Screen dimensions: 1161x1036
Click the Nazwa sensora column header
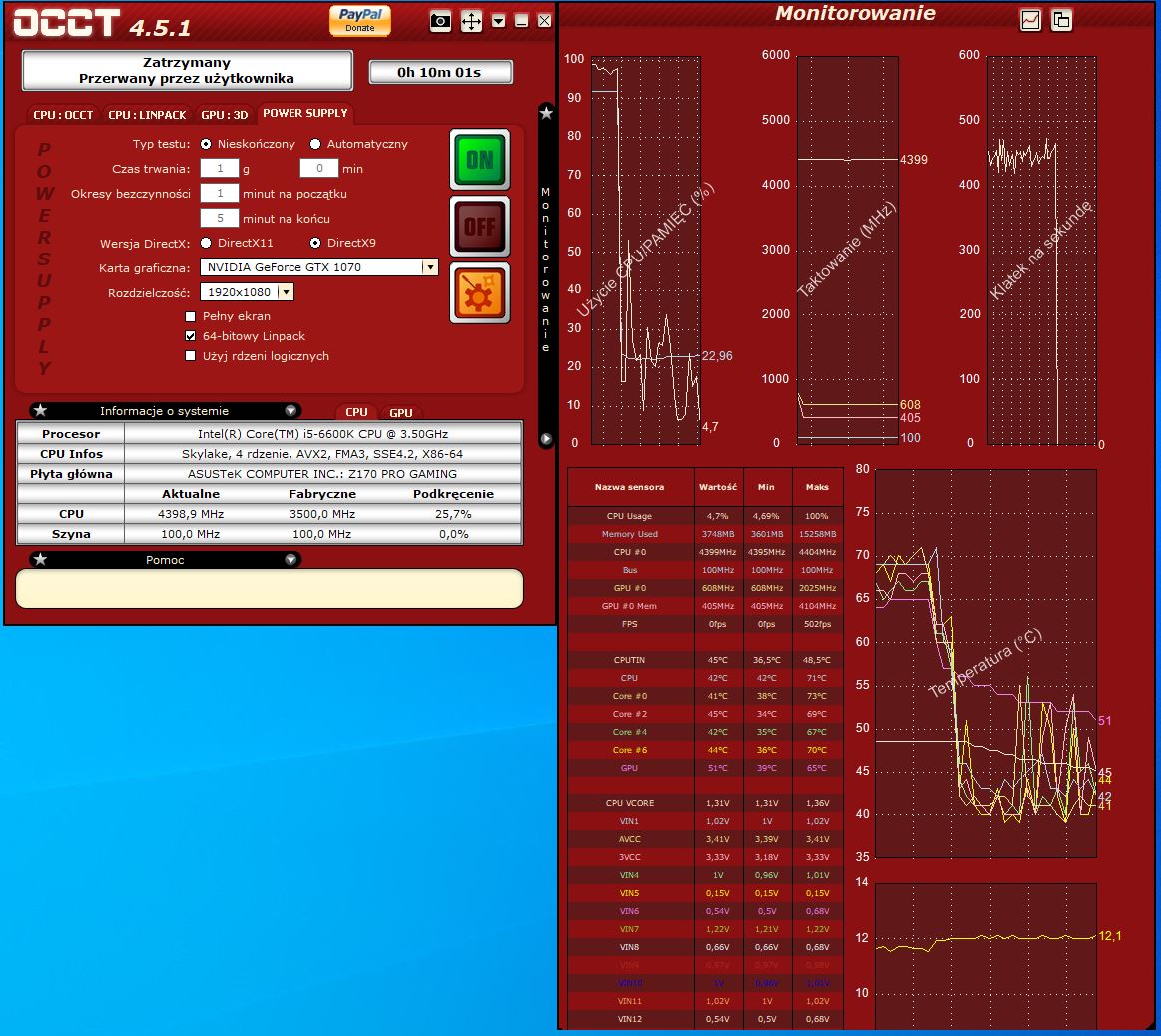tap(629, 487)
